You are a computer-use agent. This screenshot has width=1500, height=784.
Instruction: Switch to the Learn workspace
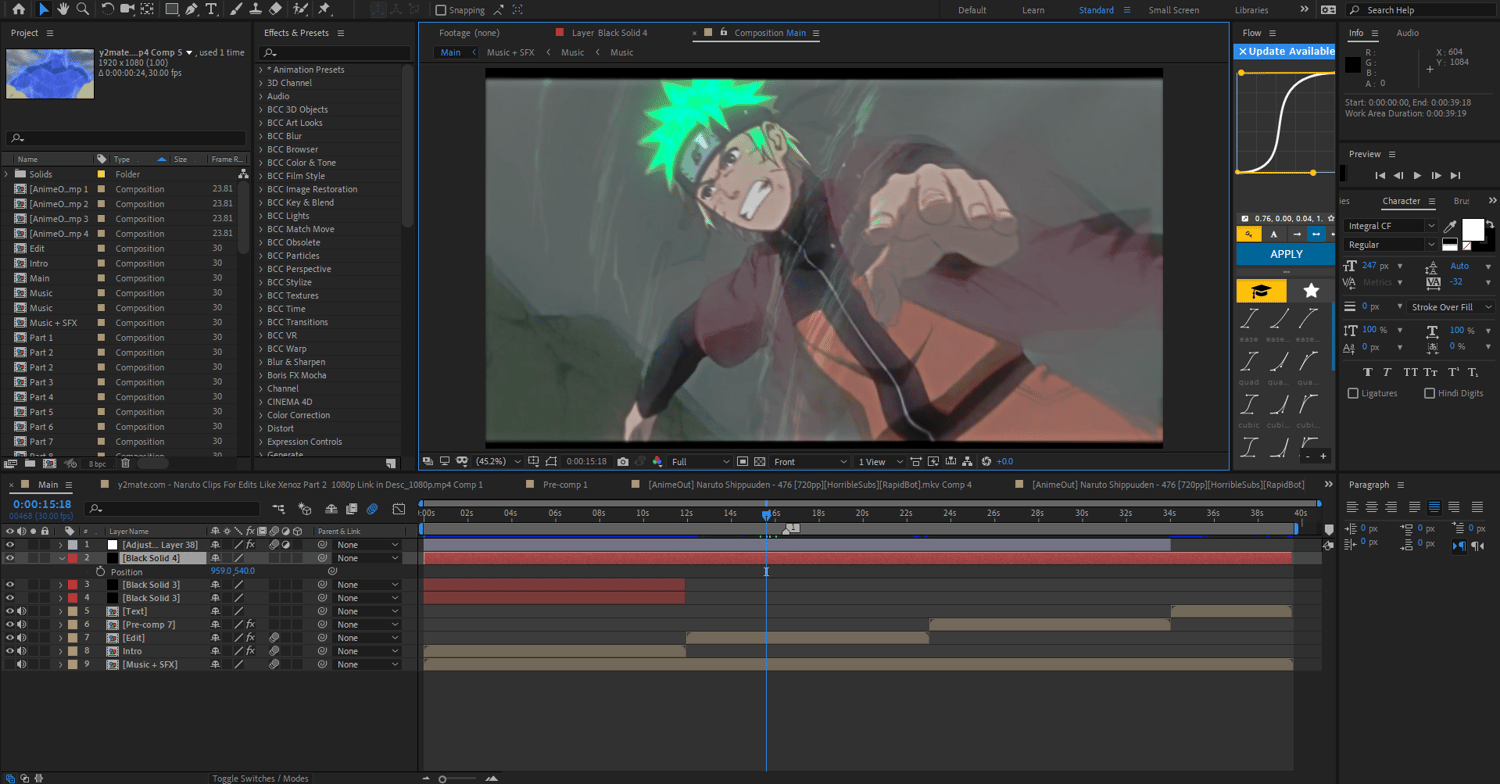1033,10
